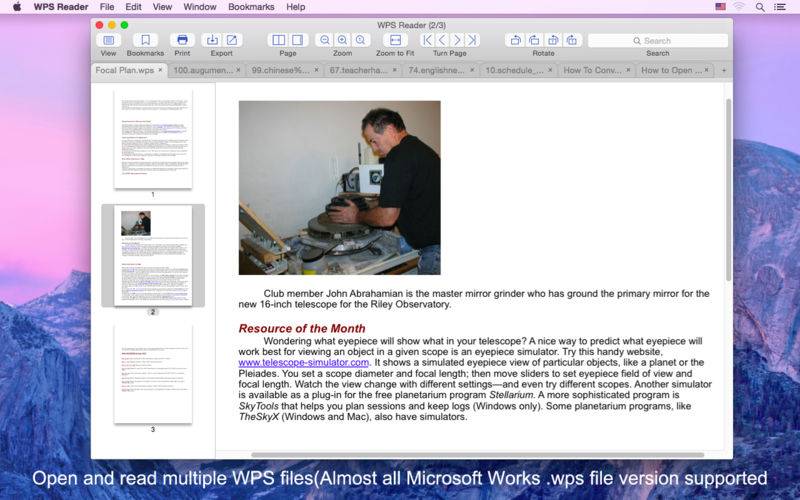Screen dimensions: 800x500
Task: Click inside the Search field
Action: point(658,40)
